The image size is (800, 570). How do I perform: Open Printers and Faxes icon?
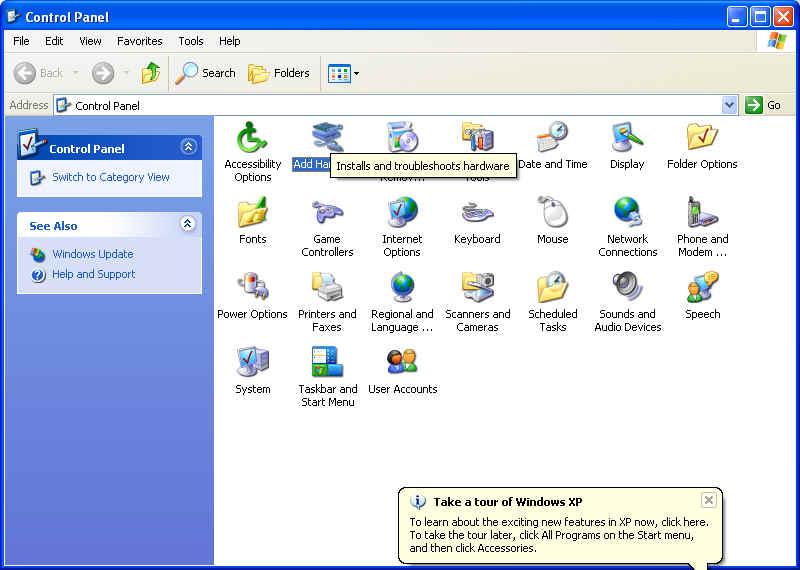pos(327,288)
